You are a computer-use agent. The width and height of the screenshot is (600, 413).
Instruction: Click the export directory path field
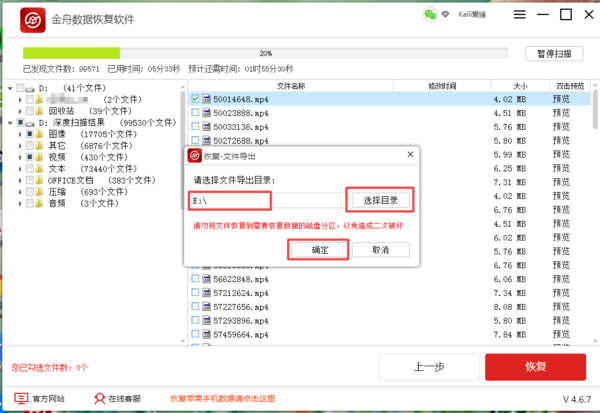[264, 200]
